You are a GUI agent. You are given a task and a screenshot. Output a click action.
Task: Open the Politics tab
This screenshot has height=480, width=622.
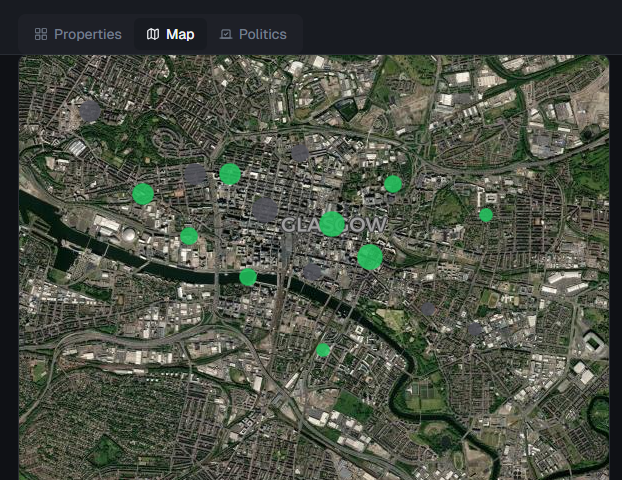tap(253, 34)
